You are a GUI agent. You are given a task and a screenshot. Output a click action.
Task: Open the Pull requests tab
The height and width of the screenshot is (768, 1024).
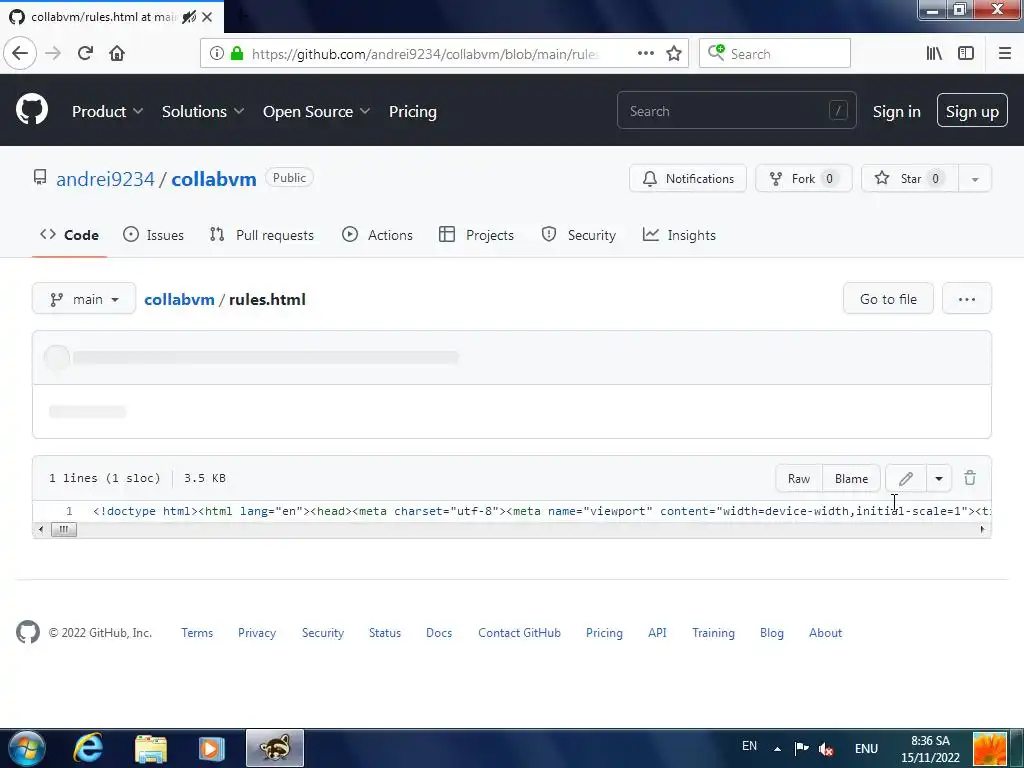click(262, 235)
